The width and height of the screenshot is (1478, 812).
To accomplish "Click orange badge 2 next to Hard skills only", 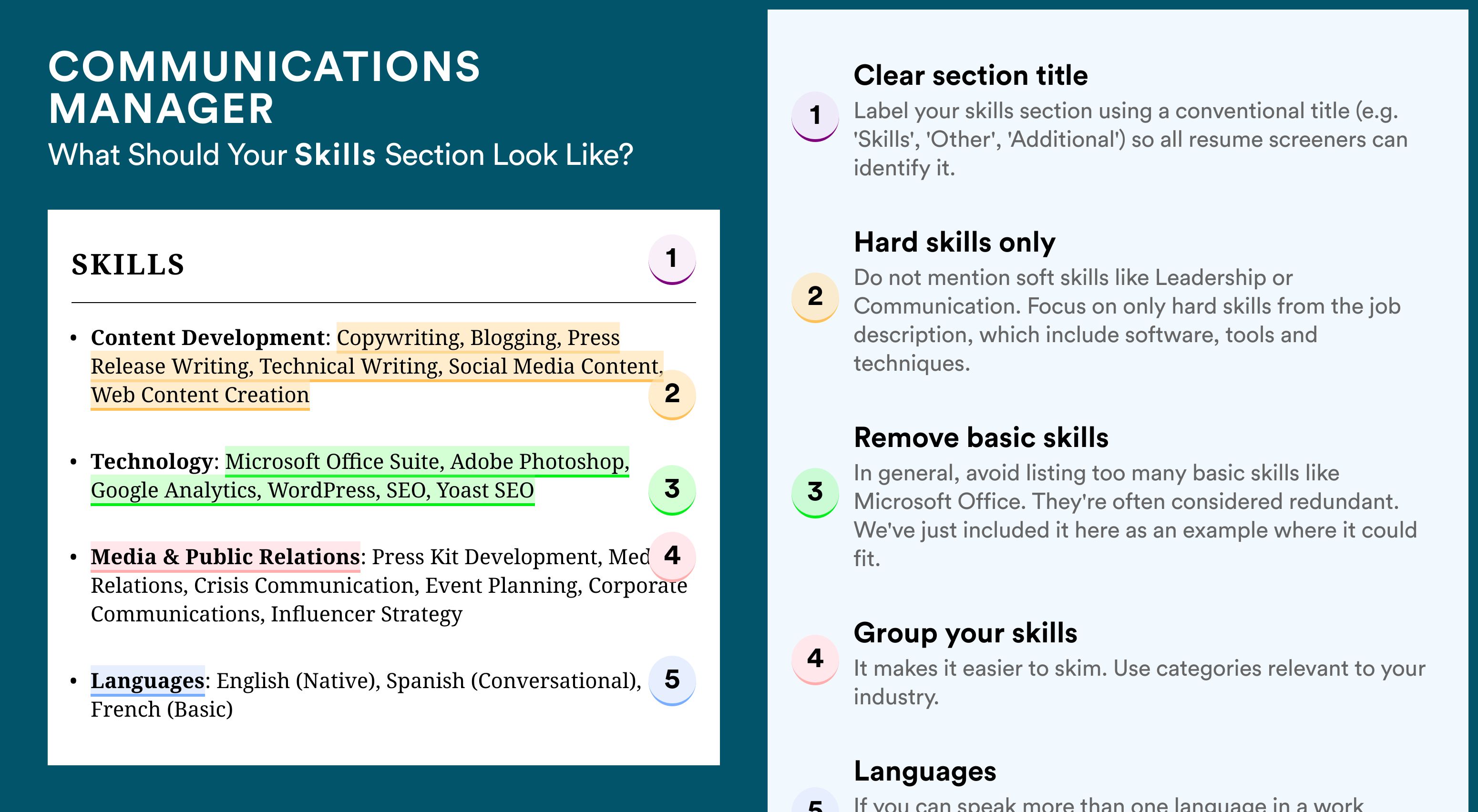I will click(815, 298).
